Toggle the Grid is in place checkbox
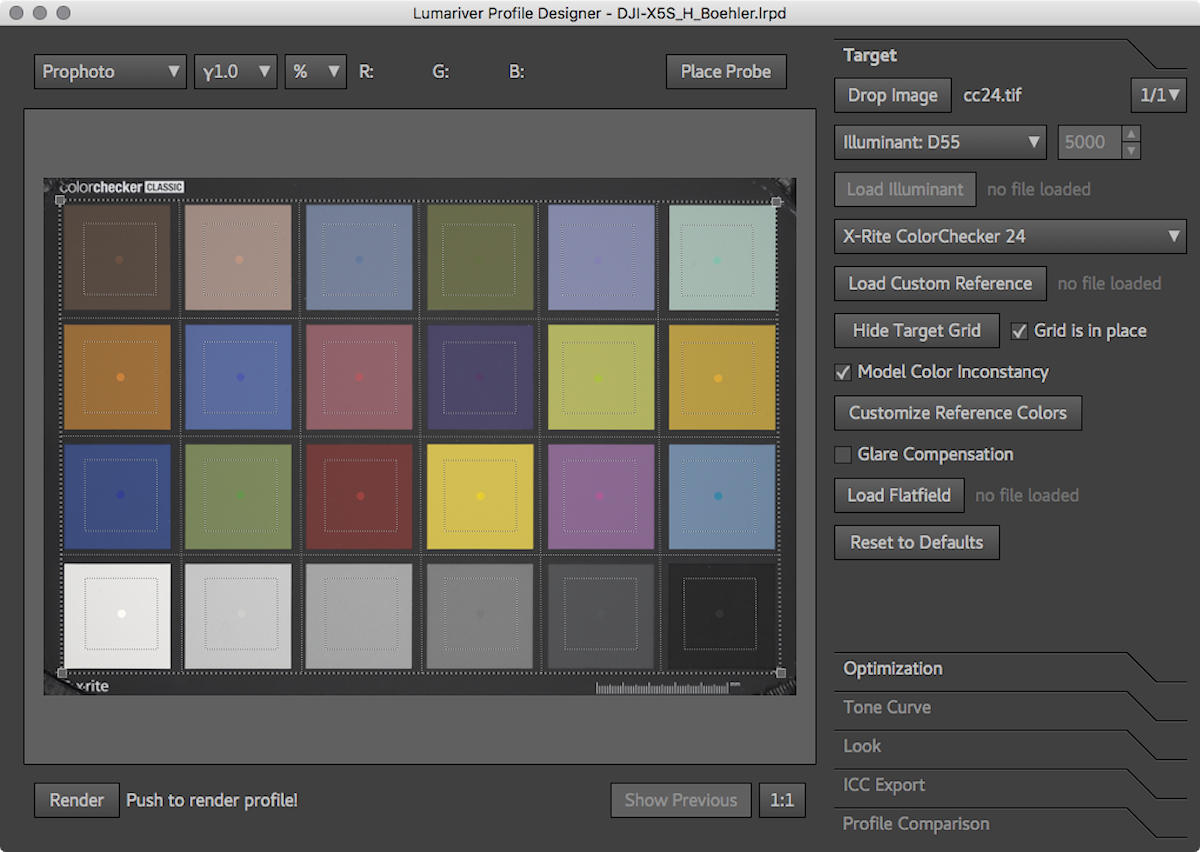Image resolution: width=1200 pixels, height=852 pixels. click(1019, 331)
